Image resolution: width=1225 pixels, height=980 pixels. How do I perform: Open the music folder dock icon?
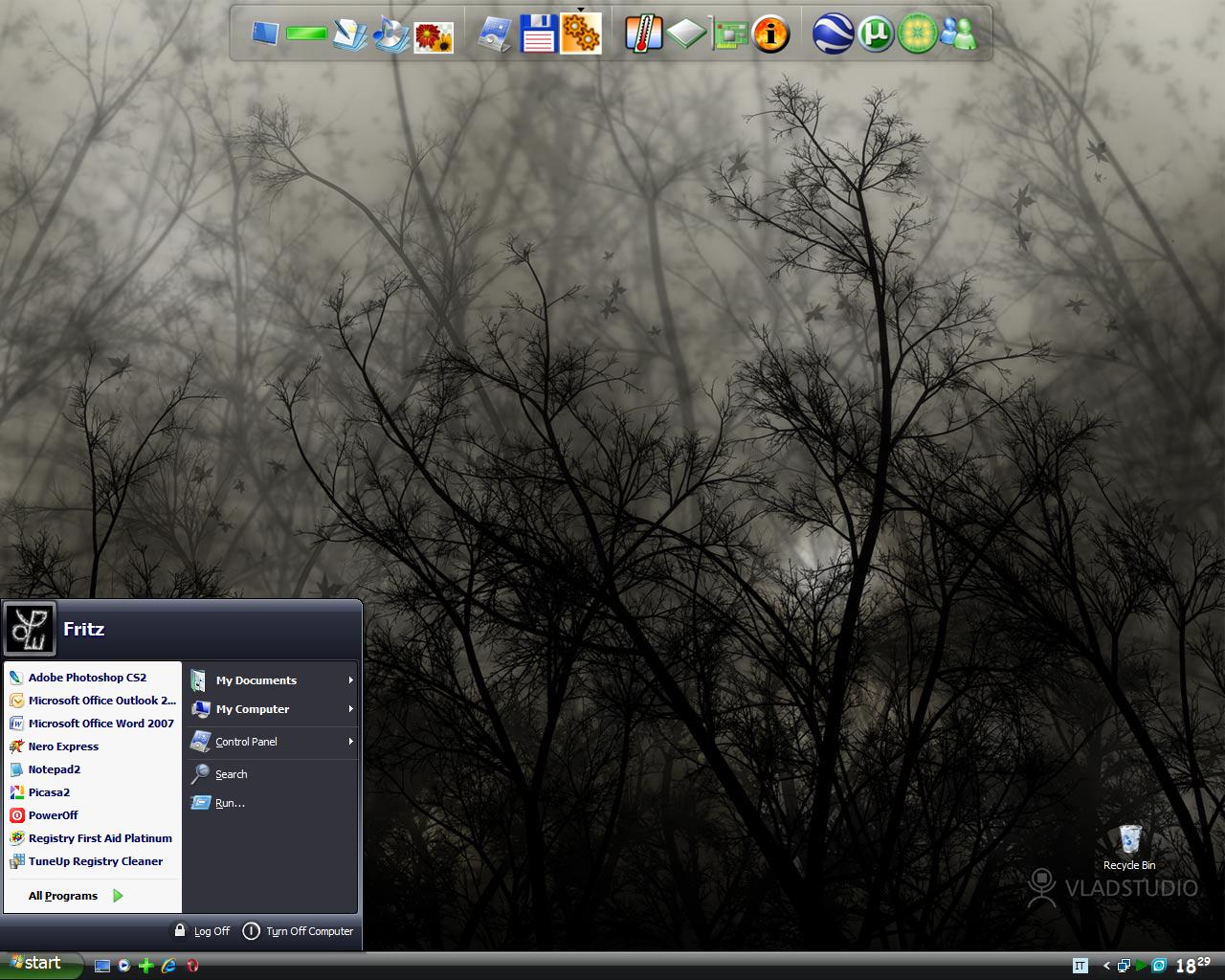click(390, 33)
